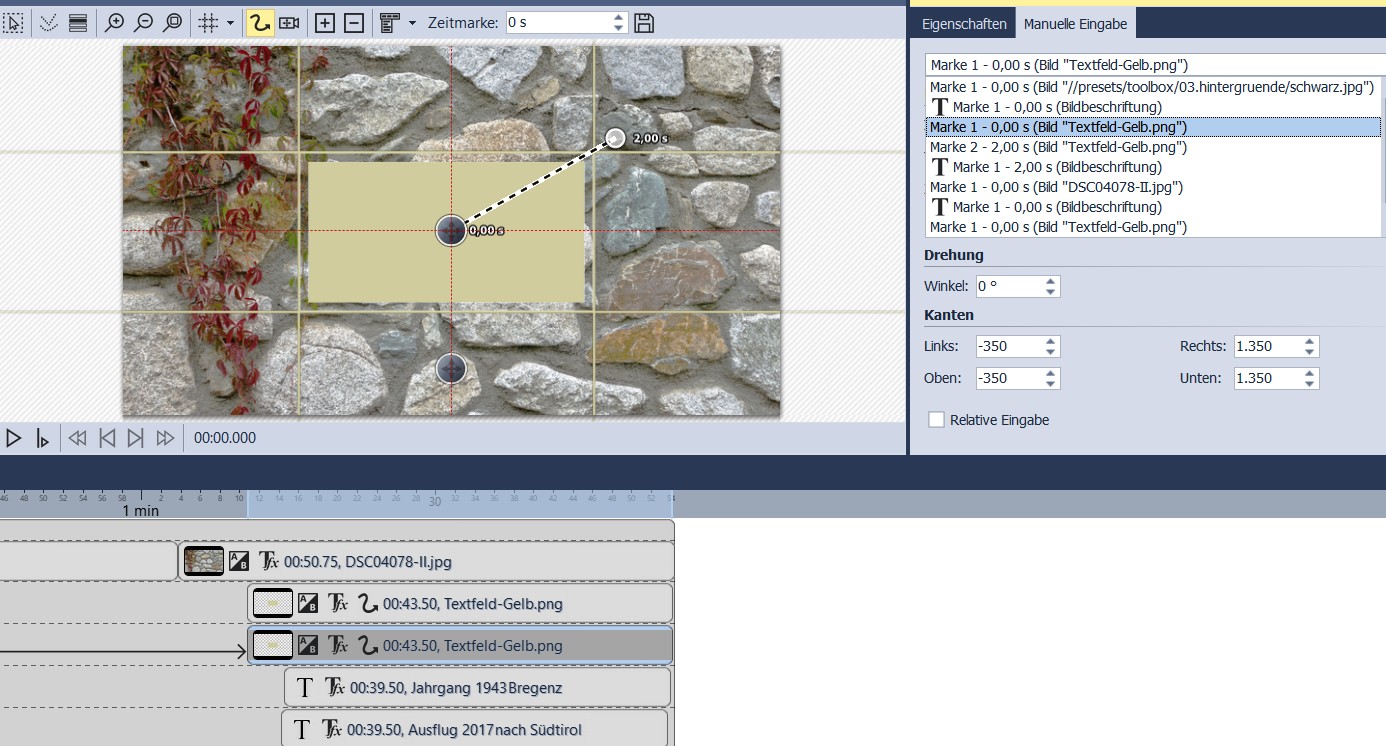
Task: Click the zoom in magnifier icon
Action: tap(115, 23)
